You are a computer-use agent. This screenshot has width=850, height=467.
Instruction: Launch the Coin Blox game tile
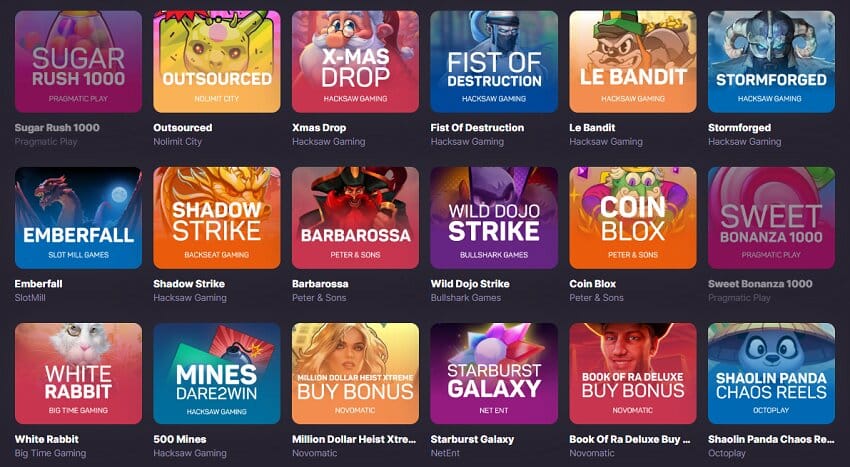pyautogui.click(x=633, y=217)
